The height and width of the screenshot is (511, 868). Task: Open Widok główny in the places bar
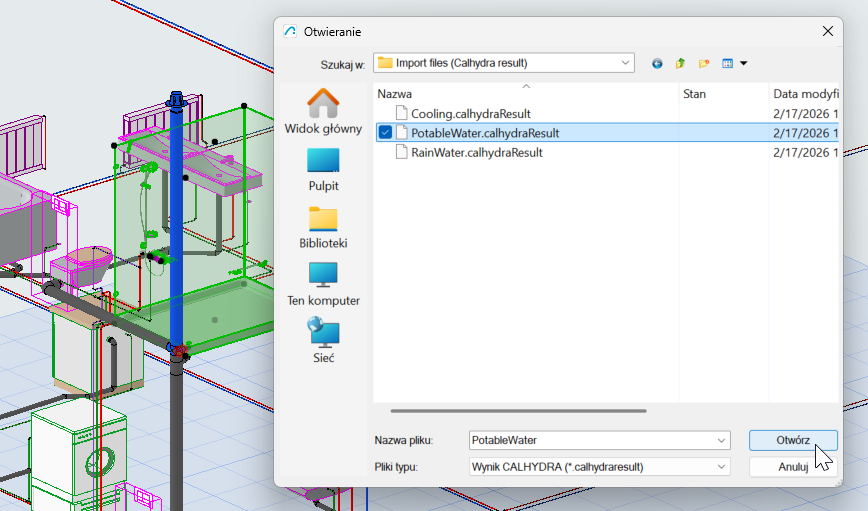[x=323, y=111]
